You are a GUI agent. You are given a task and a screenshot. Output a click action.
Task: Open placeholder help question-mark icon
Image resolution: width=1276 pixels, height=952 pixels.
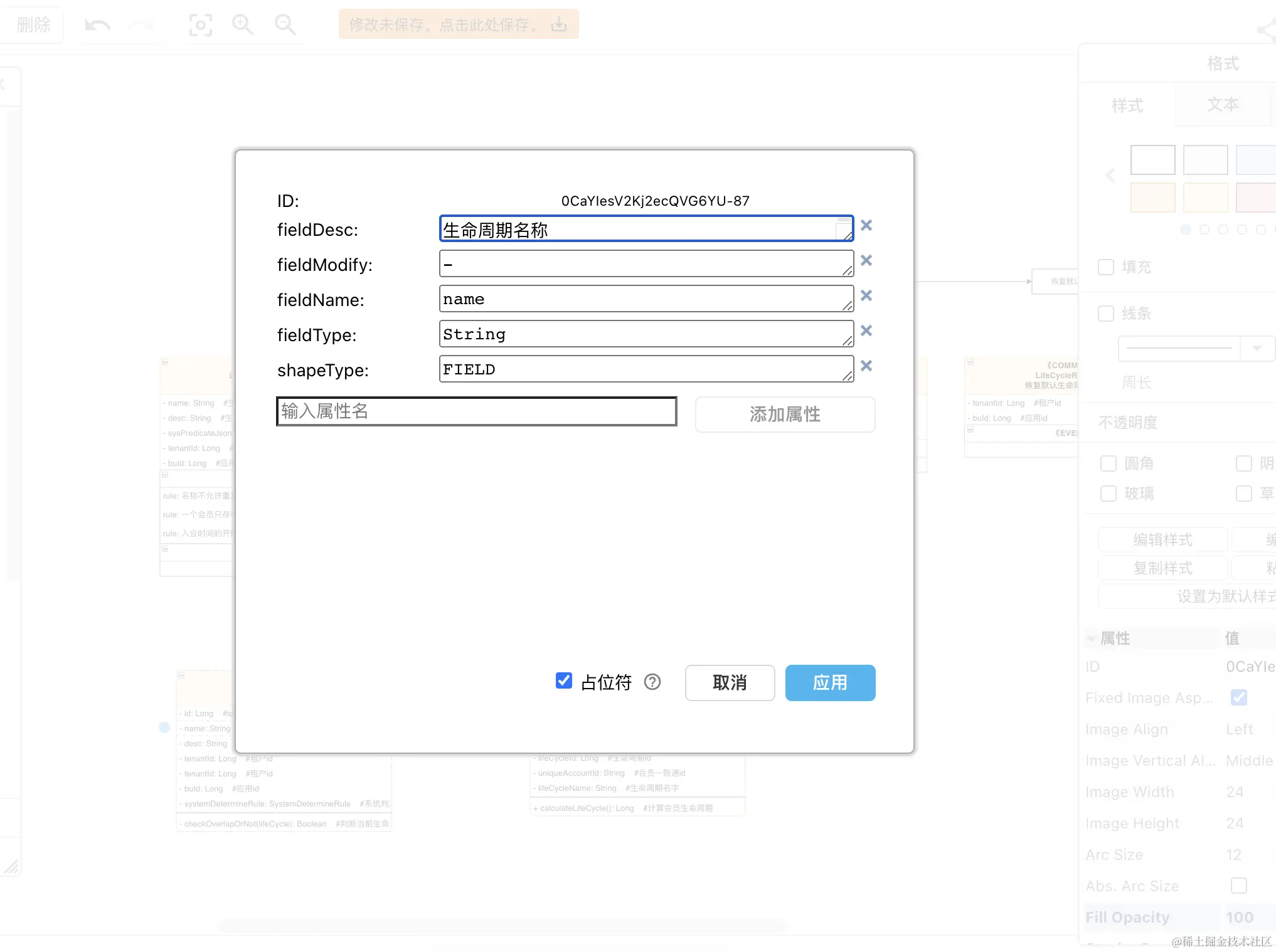click(x=652, y=682)
